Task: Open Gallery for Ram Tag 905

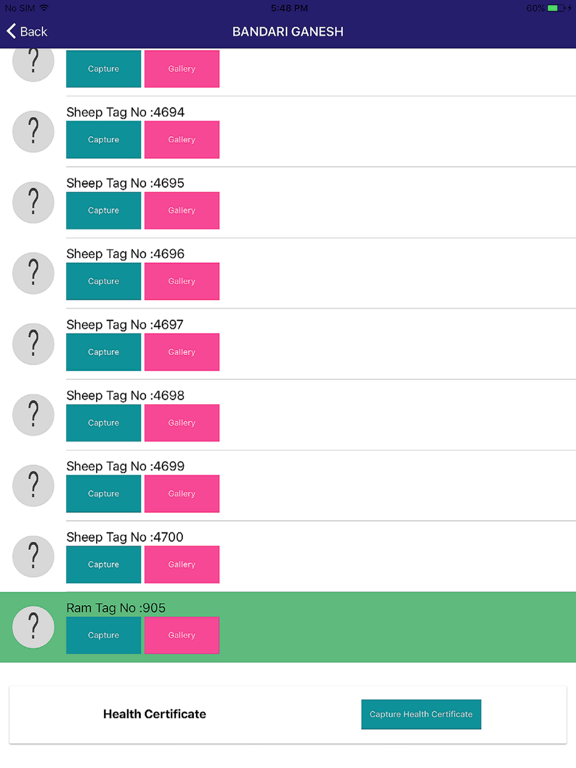Action: [x=182, y=635]
